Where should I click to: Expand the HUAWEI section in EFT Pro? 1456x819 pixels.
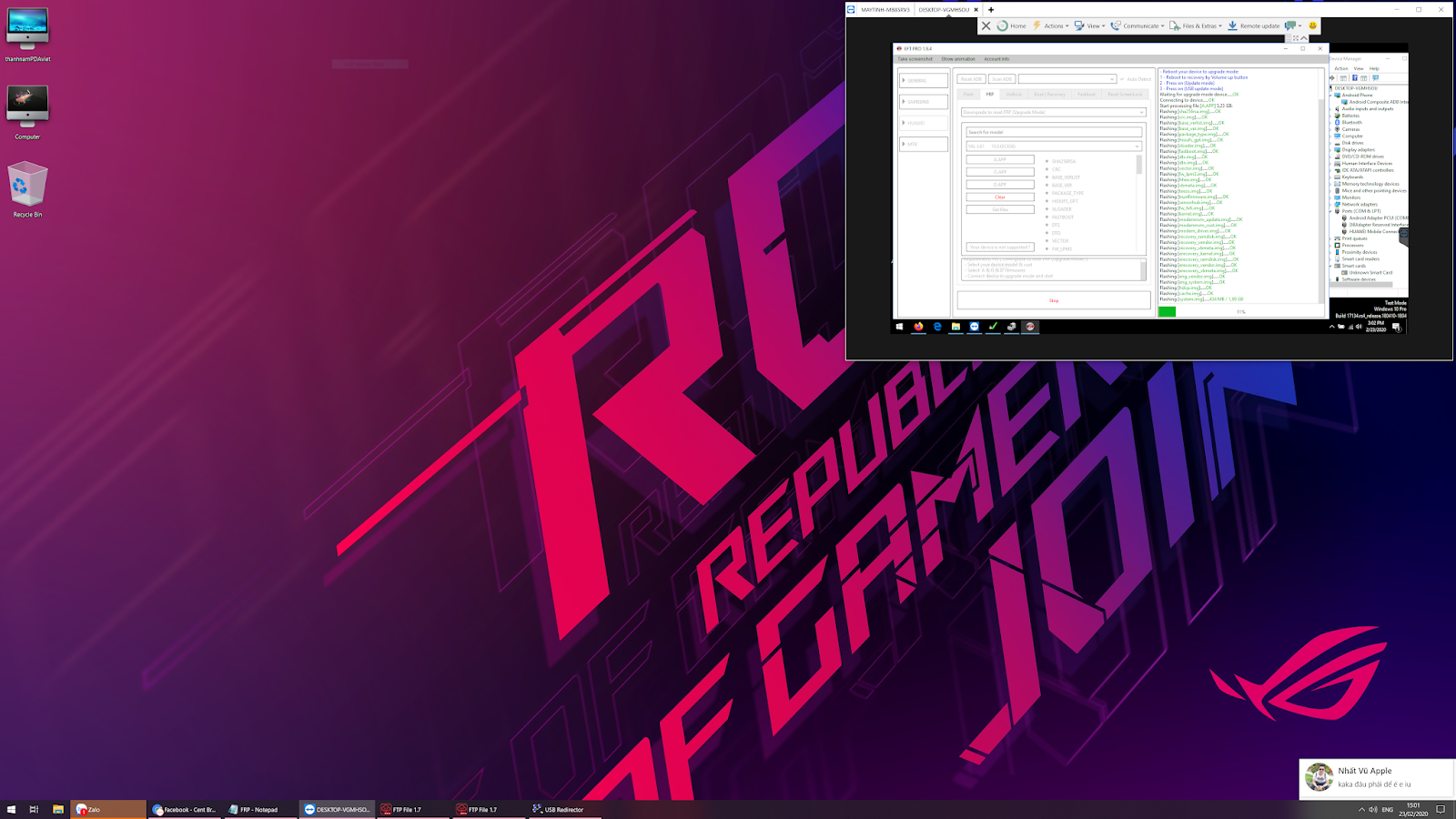924,123
